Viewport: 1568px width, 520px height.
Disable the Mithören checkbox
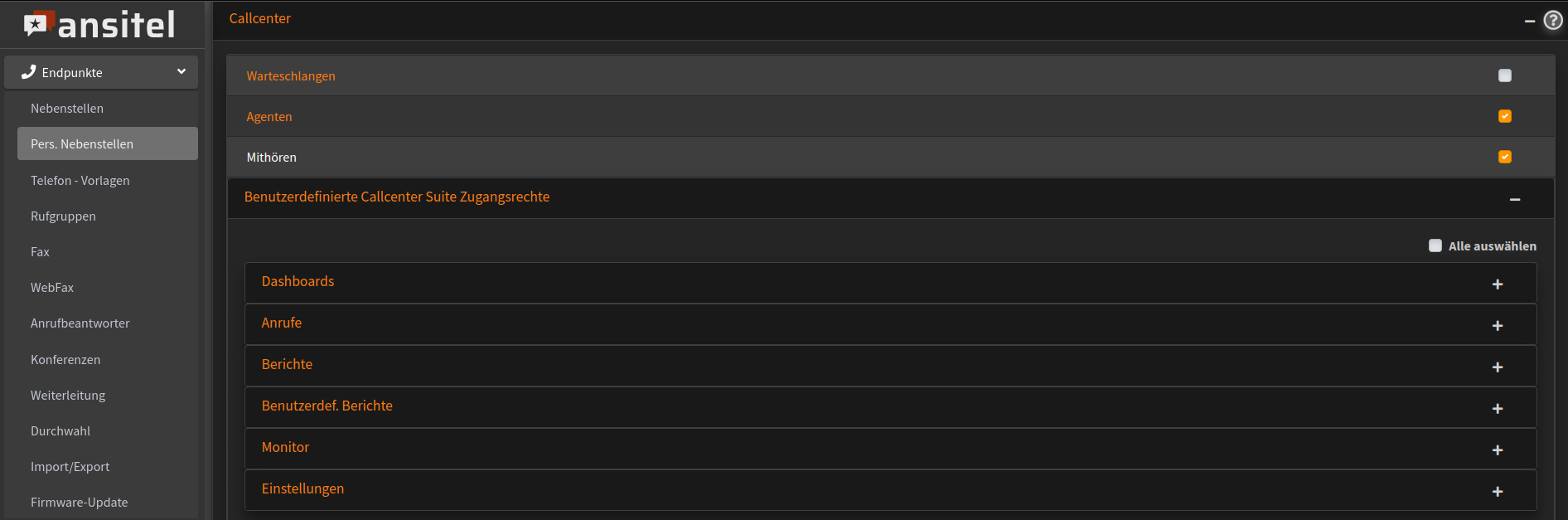tap(1505, 157)
